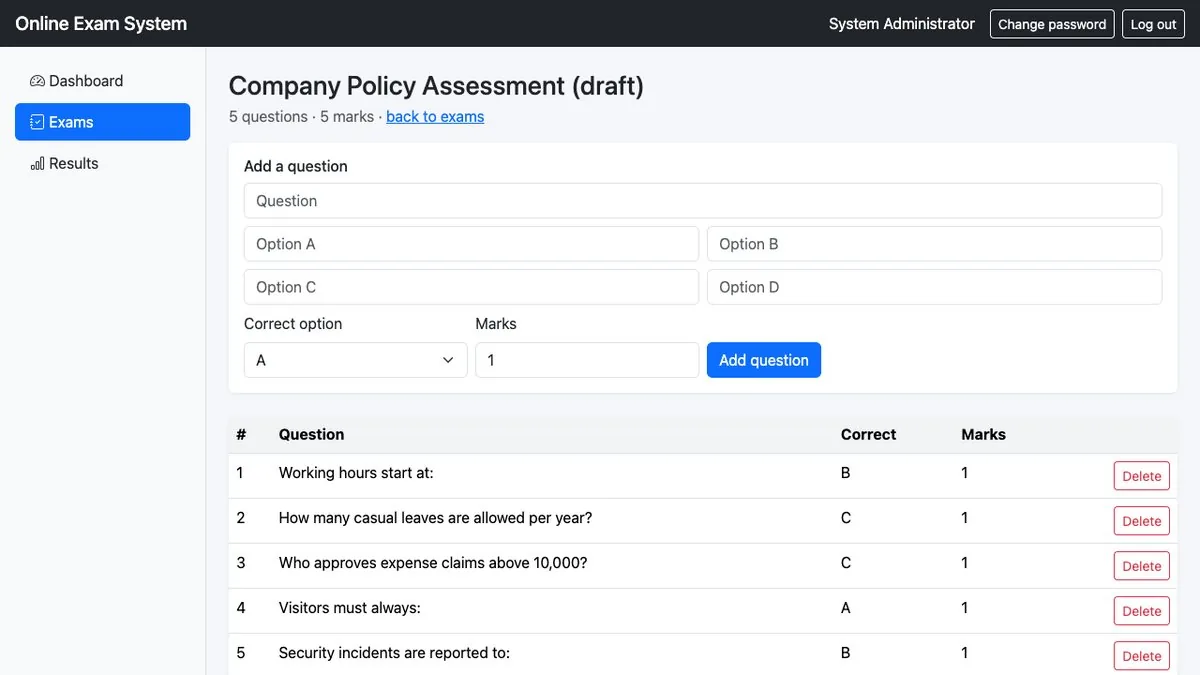This screenshot has width=1200, height=675.
Task: Click the Change password button
Action: pyautogui.click(x=1052, y=24)
